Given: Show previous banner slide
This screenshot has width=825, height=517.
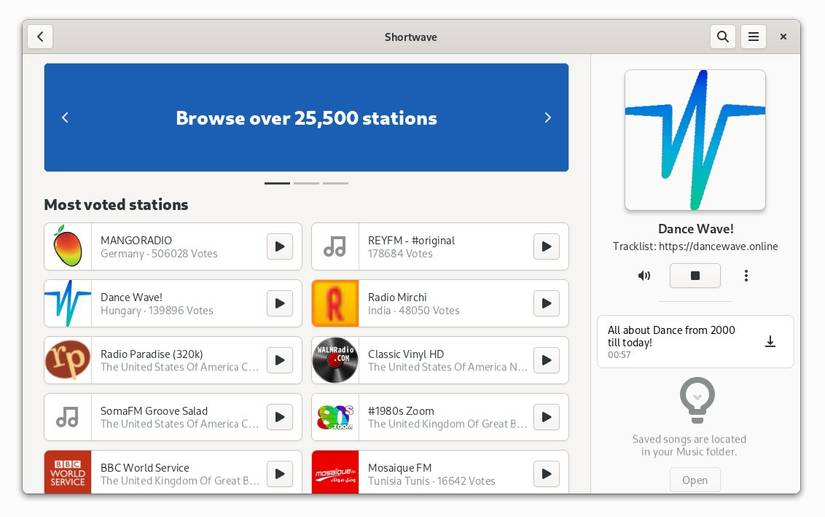Looking at the screenshot, I should pos(65,117).
